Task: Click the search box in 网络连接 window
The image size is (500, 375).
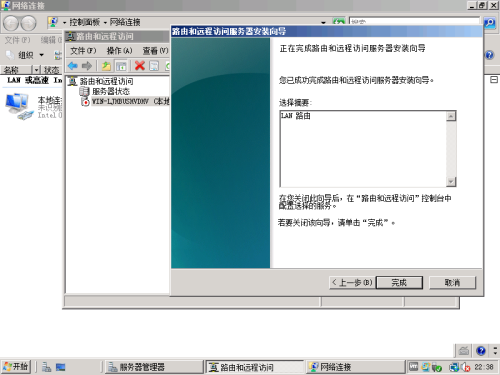Action: (x=414, y=22)
